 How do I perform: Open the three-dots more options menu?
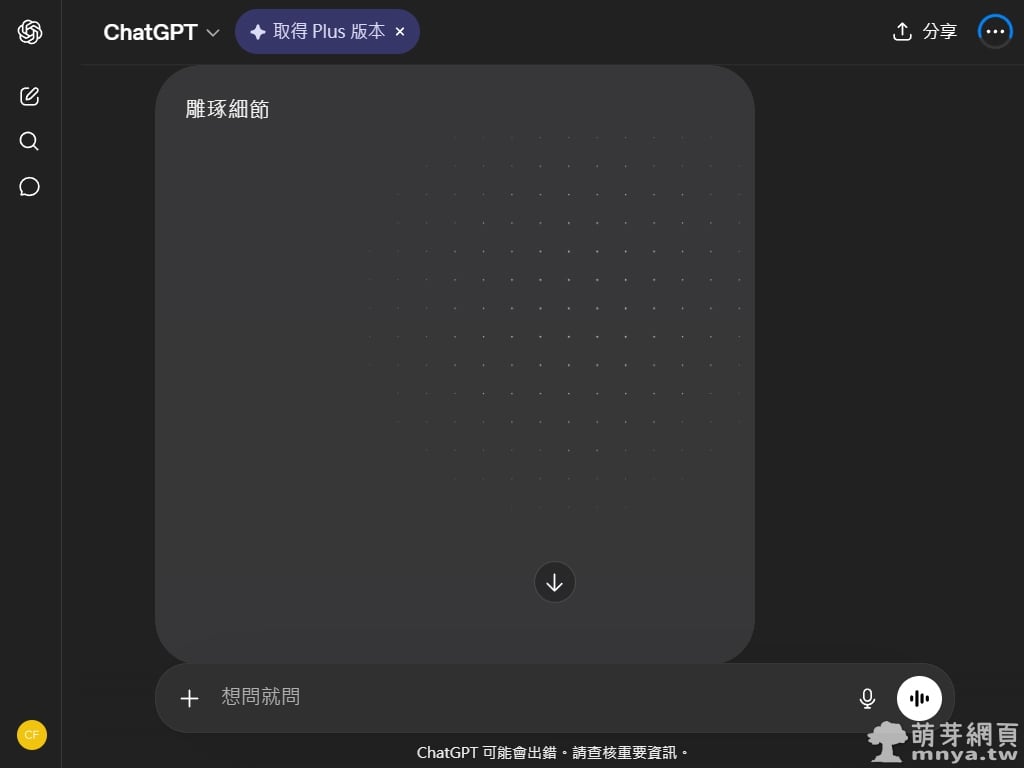coord(995,32)
